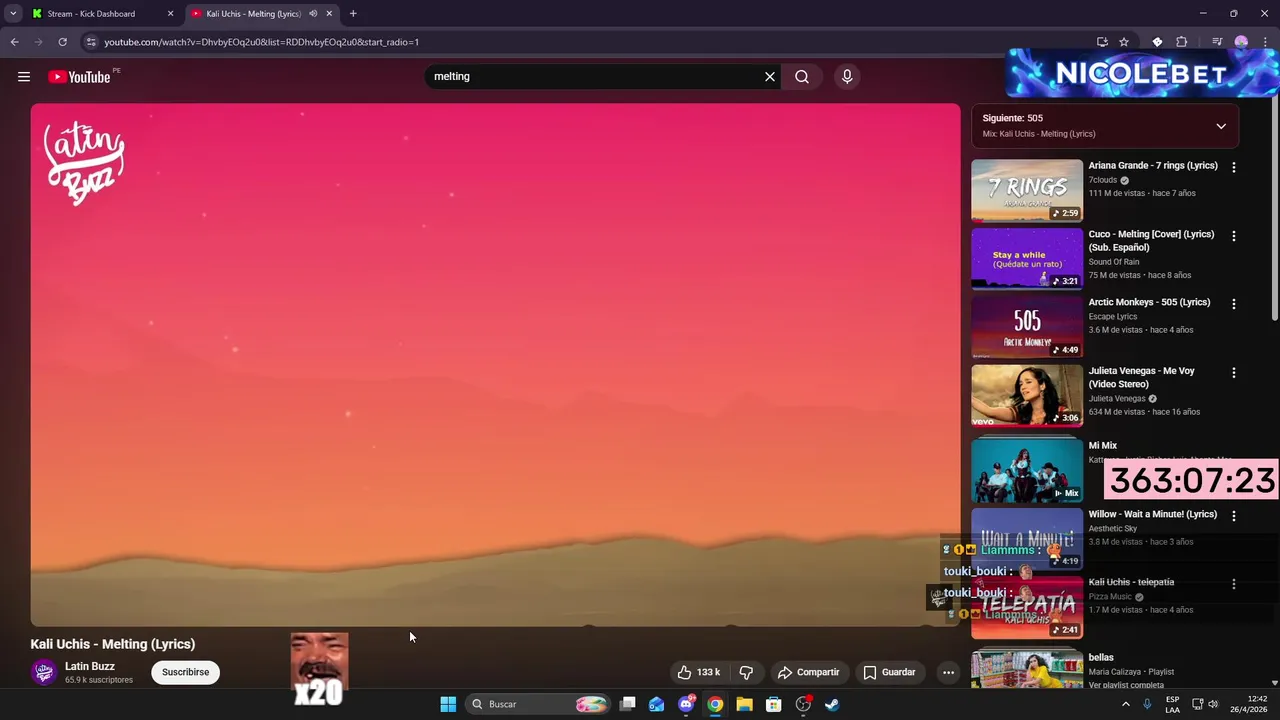Image resolution: width=1280 pixels, height=720 pixels.
Task: Subscribe to Latin Buzz with Suscribirse
Action: click(186, 672)
